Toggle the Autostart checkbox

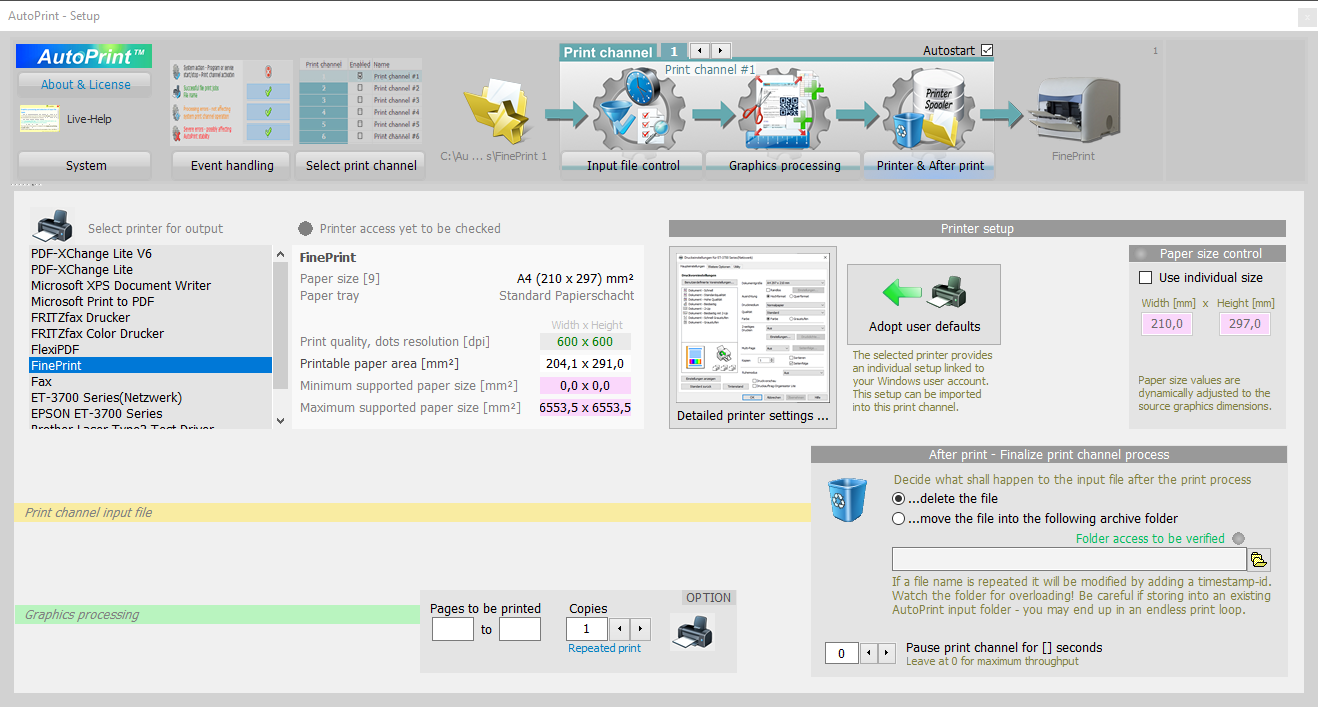[987, 50]
